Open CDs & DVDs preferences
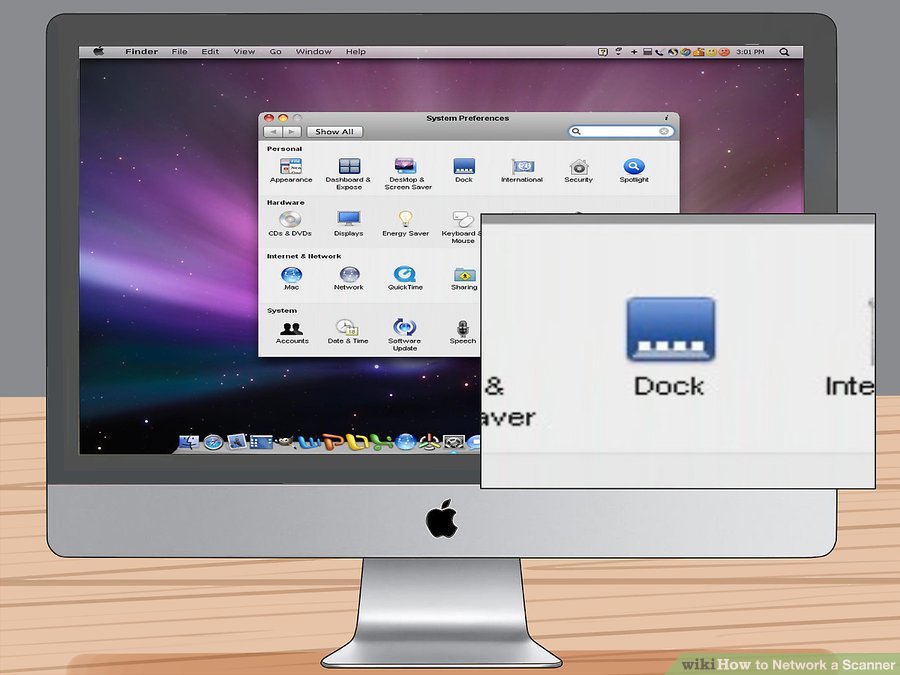 coord(290,224)
